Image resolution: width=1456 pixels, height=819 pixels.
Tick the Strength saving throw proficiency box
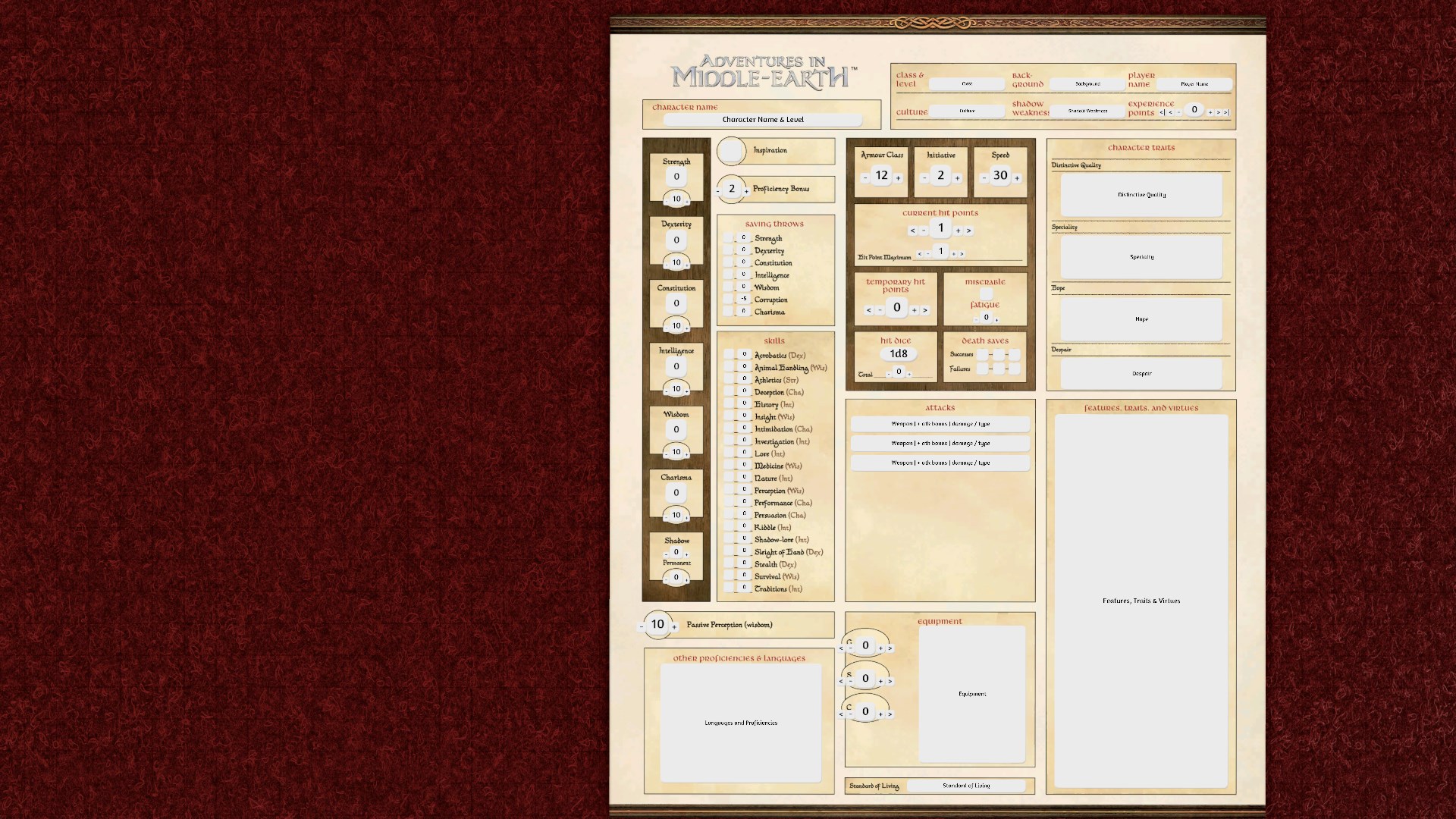(x=728, y=238)
